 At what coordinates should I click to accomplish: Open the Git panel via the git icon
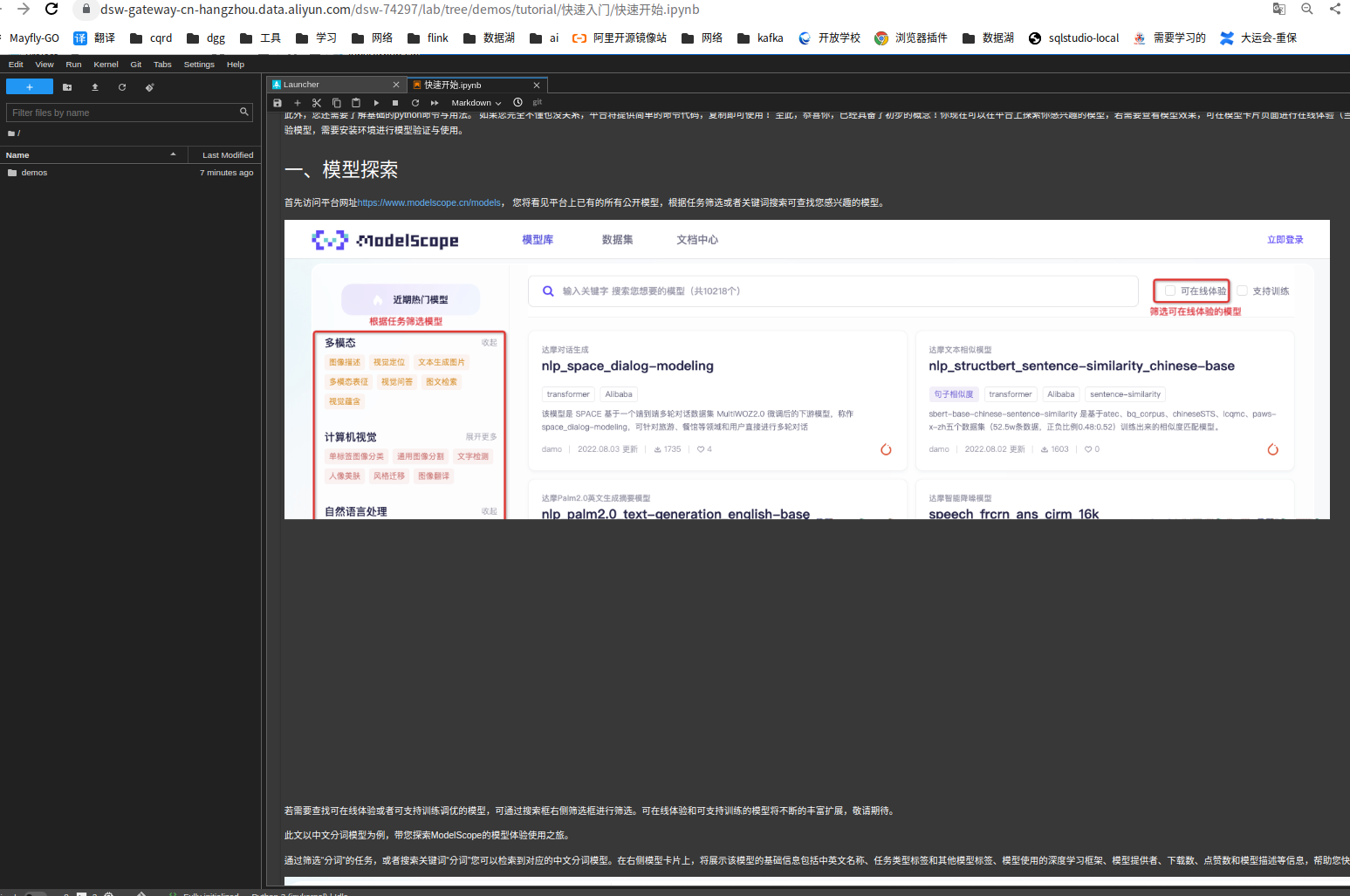538,102
